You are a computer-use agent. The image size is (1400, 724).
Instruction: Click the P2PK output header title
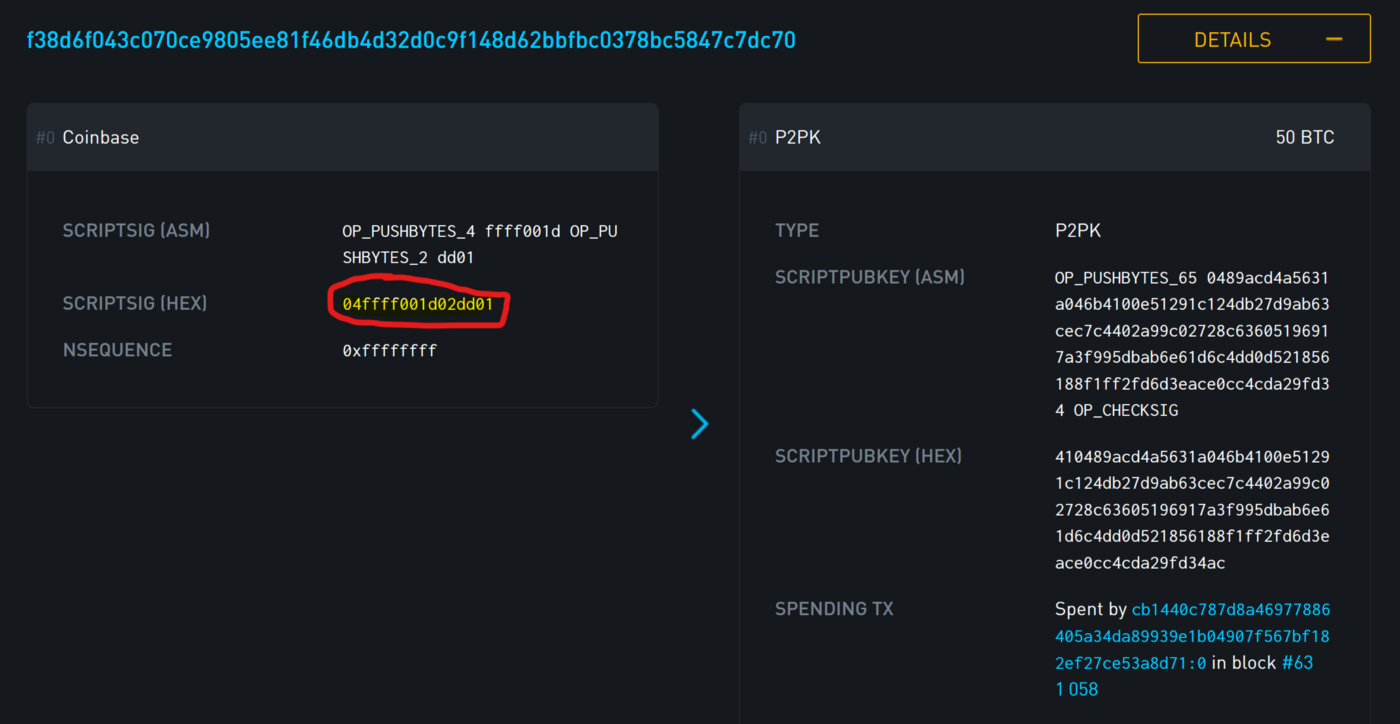(798, 138)
